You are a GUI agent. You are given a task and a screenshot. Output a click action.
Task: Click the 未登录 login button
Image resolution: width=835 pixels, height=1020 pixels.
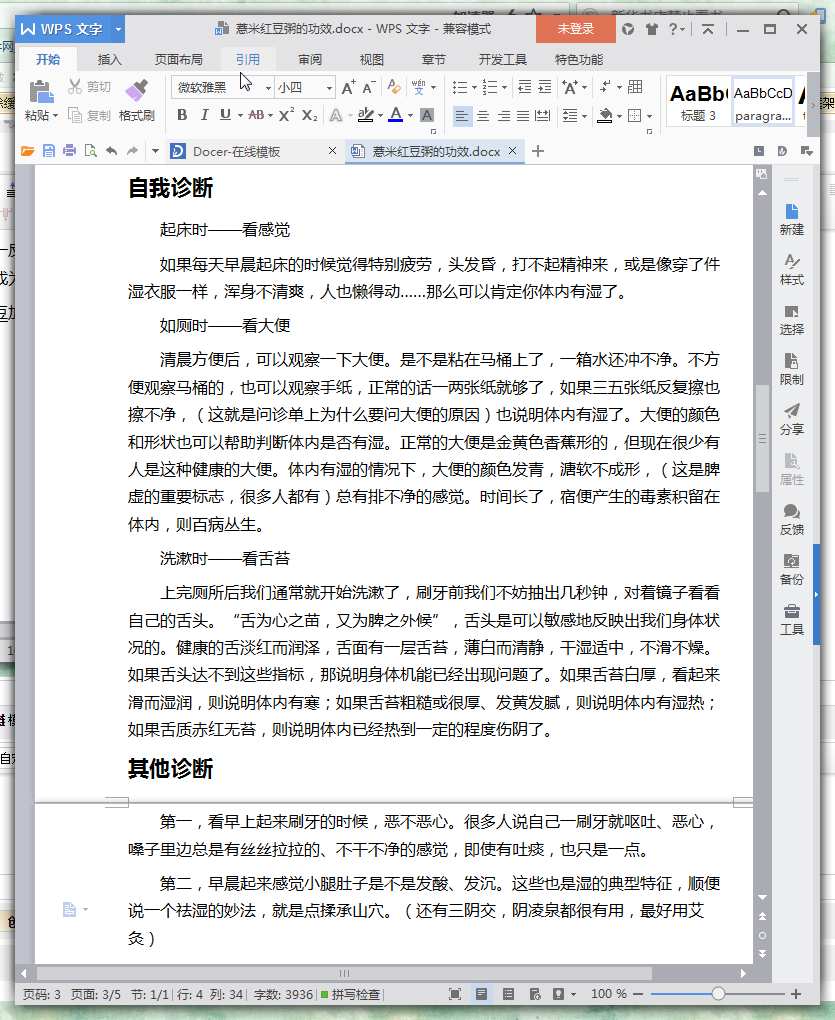point(574,30)
